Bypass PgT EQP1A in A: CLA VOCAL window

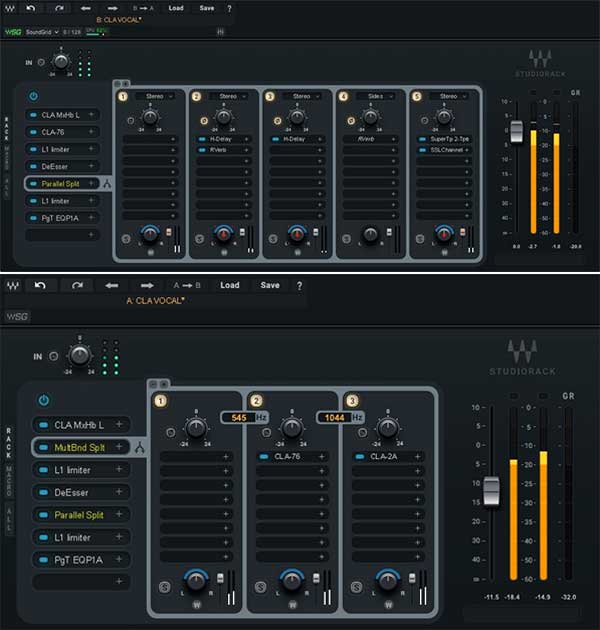[43, 560]
